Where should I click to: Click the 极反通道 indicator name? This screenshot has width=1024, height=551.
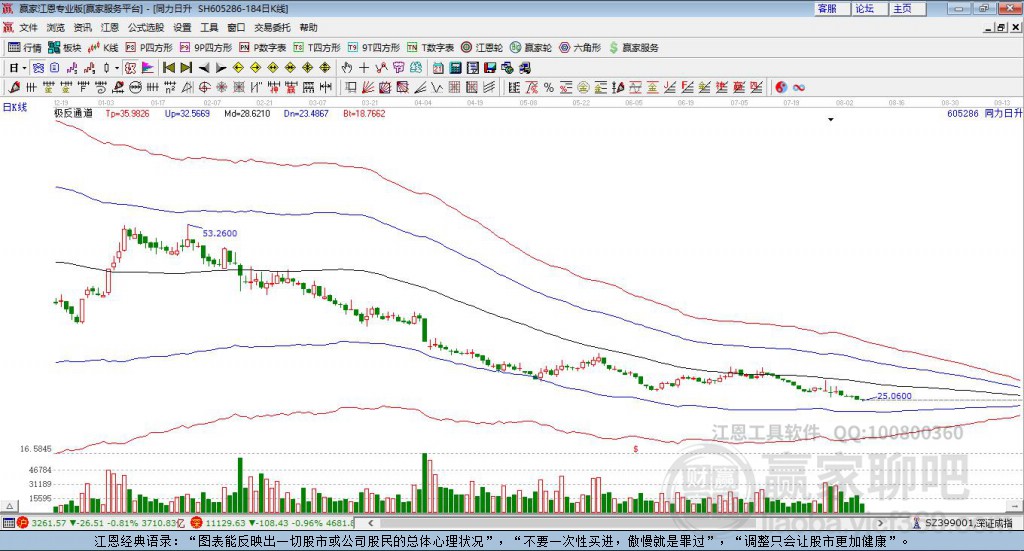(x=73, y=113)
